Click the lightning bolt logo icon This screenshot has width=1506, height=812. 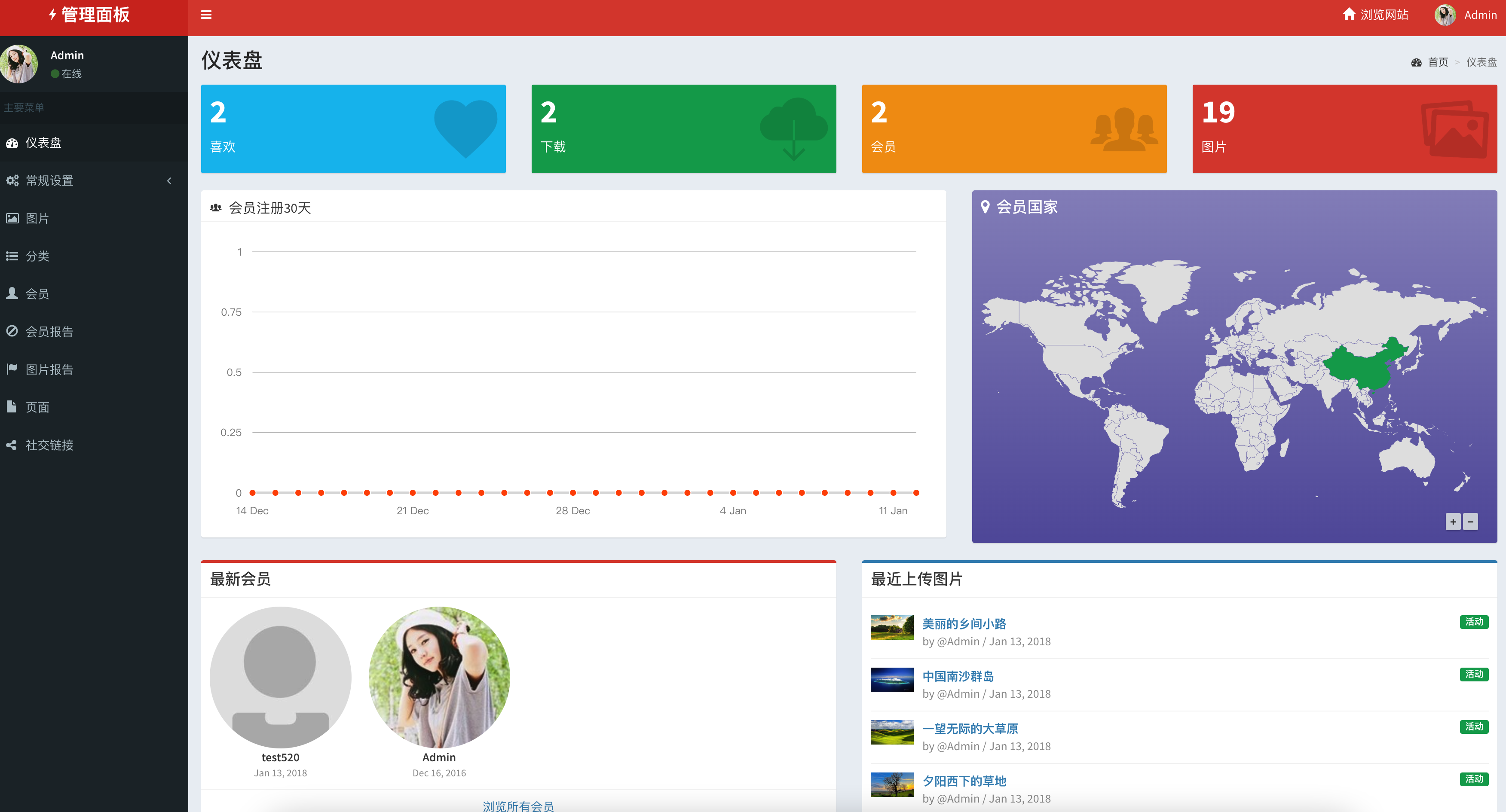tap(52, 15)
